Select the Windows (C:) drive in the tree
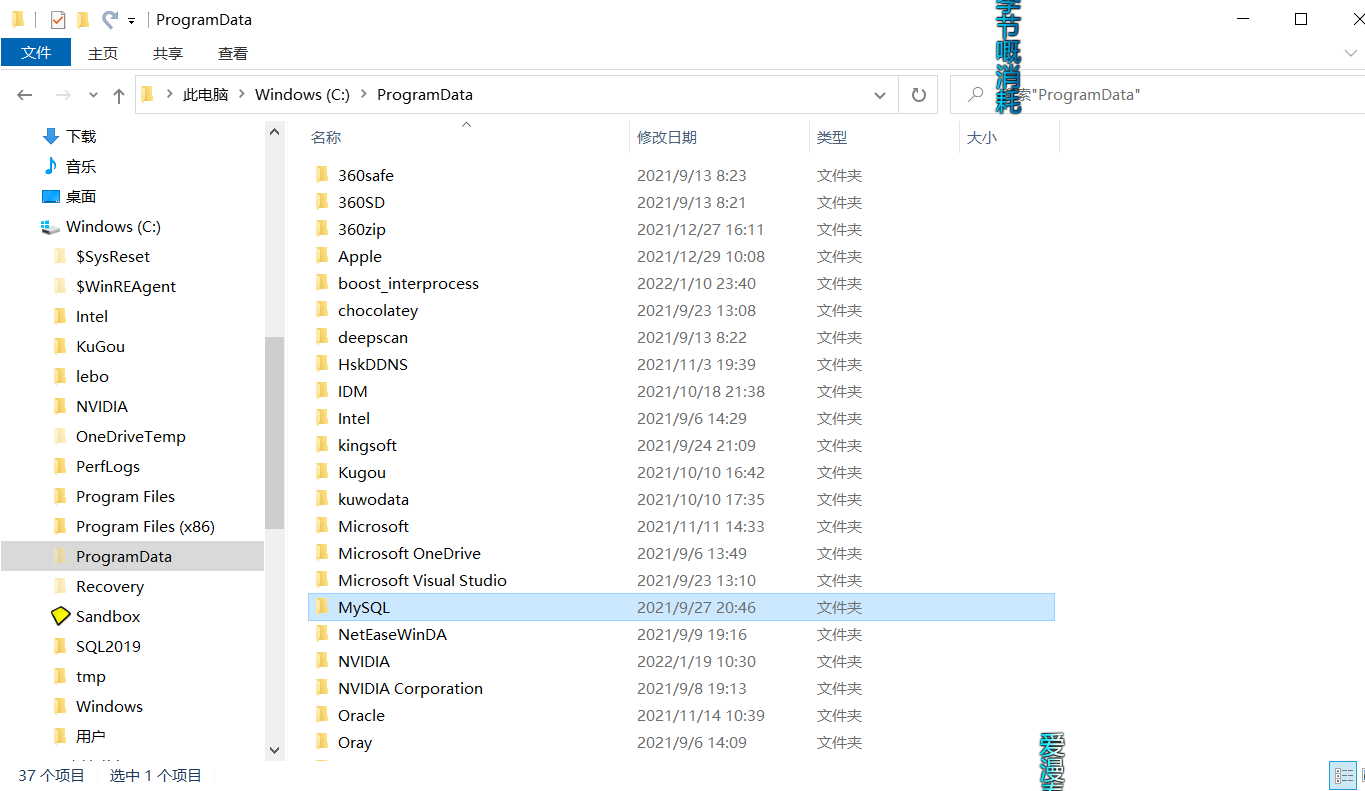Screen dimensions: 1365x791 pos(113,226)
